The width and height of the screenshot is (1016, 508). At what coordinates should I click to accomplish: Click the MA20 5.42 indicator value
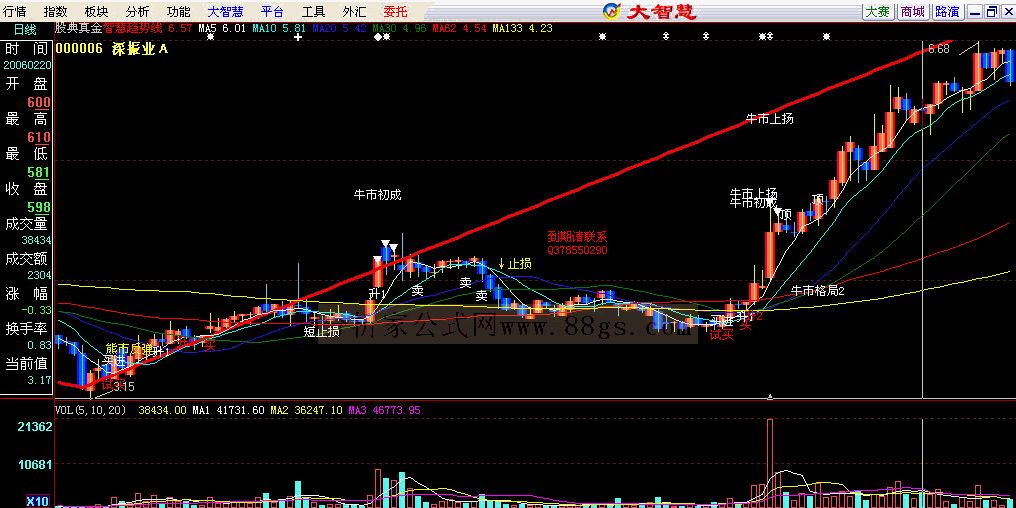(x=339, y=29)
